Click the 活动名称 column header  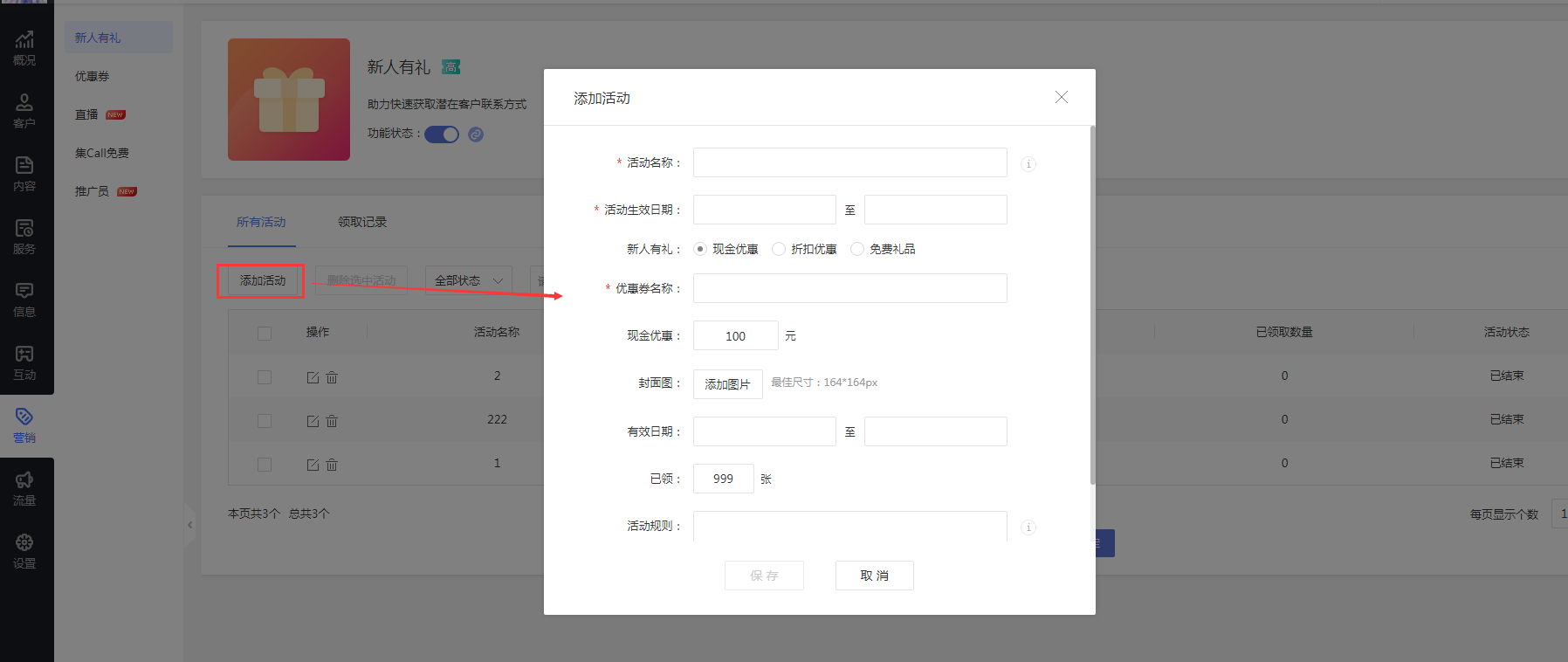pos(497,332)
